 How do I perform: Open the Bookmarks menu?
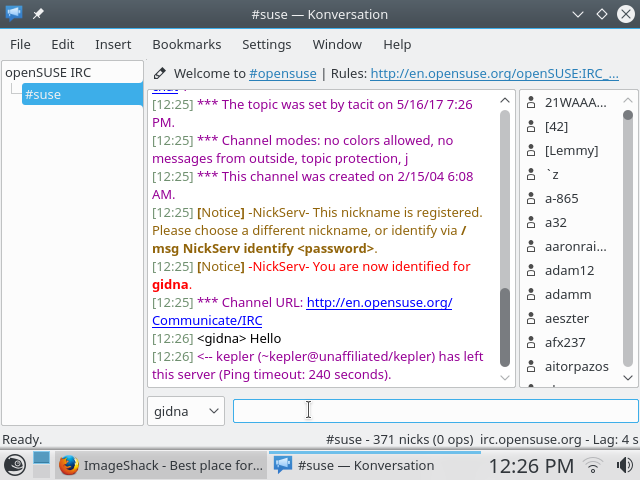coord(187,44)
